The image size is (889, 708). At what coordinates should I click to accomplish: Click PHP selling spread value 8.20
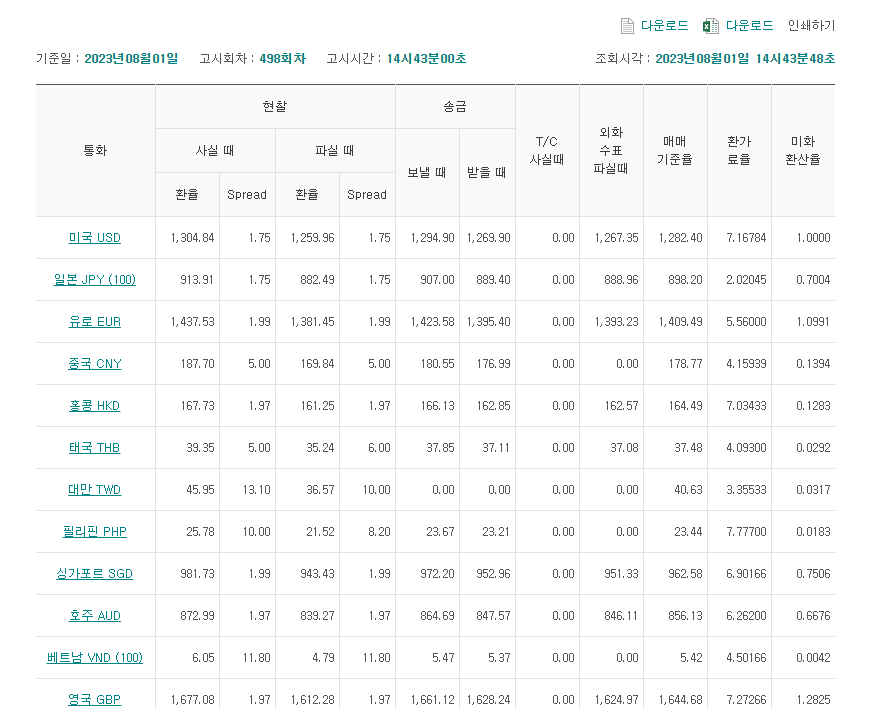coord(379,531)
